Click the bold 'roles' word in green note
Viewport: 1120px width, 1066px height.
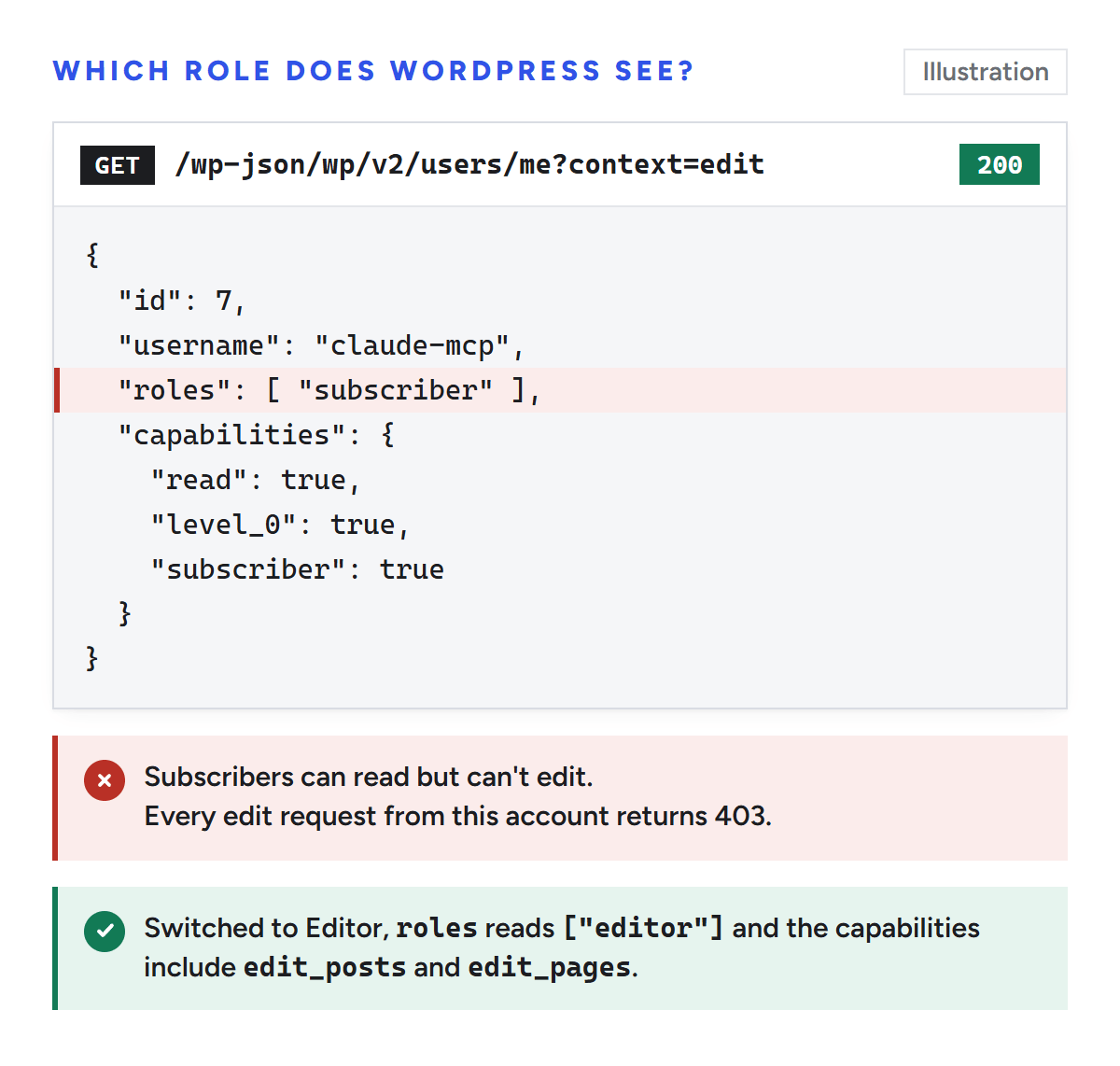point(437,928)
